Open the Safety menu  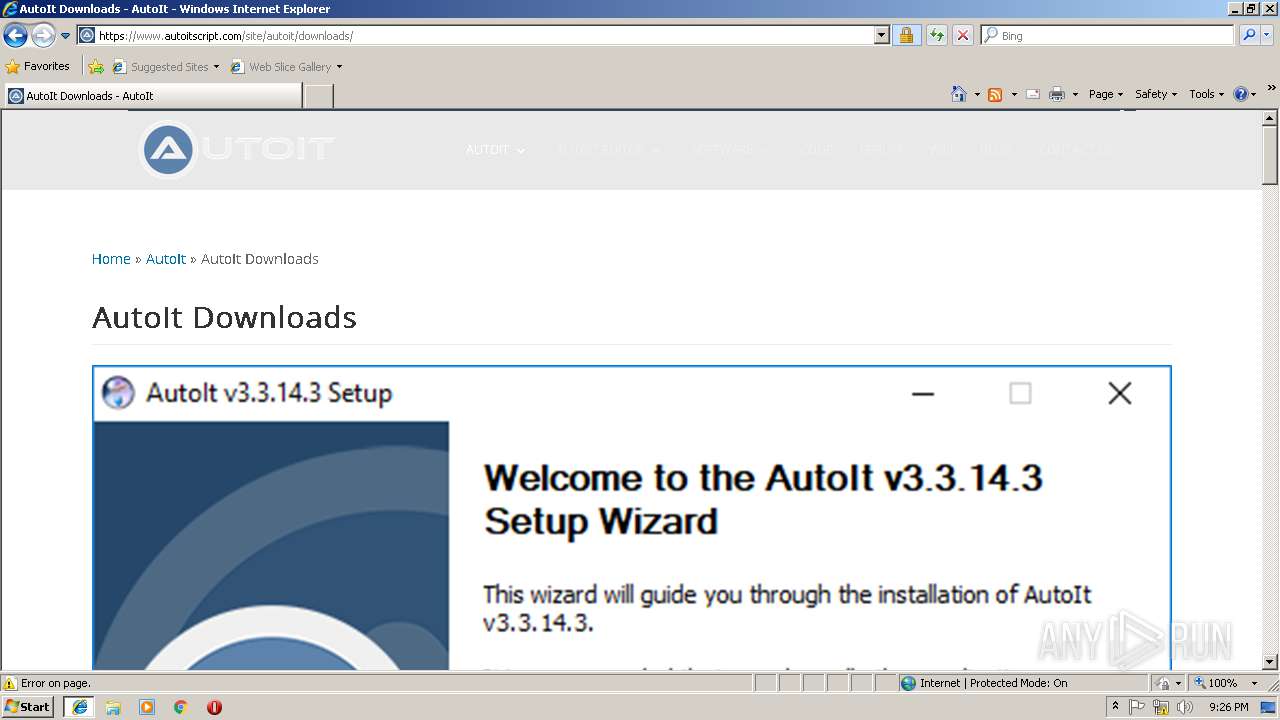tap(1156, 94)
